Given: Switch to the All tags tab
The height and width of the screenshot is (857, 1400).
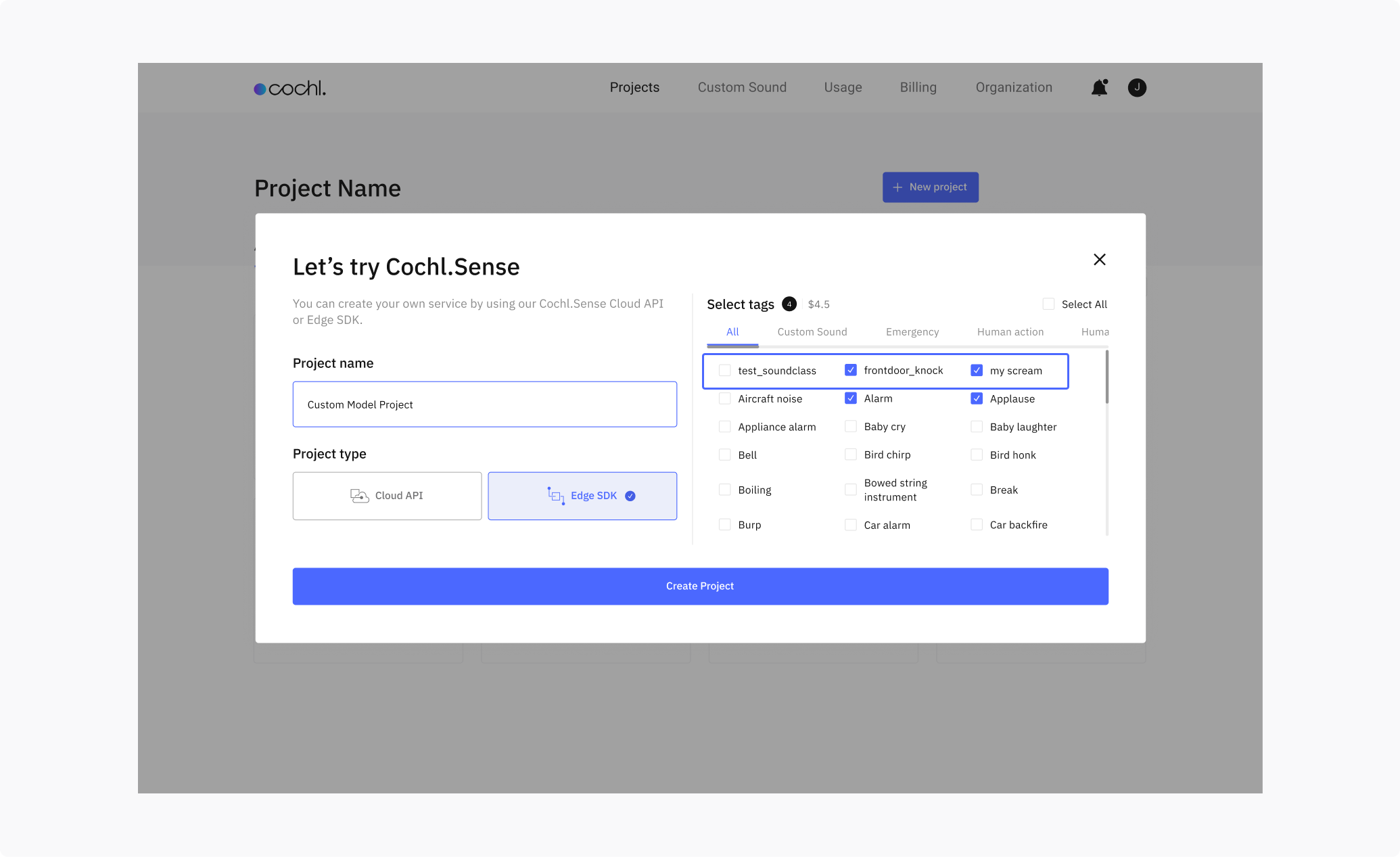Looking at the screenshot, I should 732,332.
